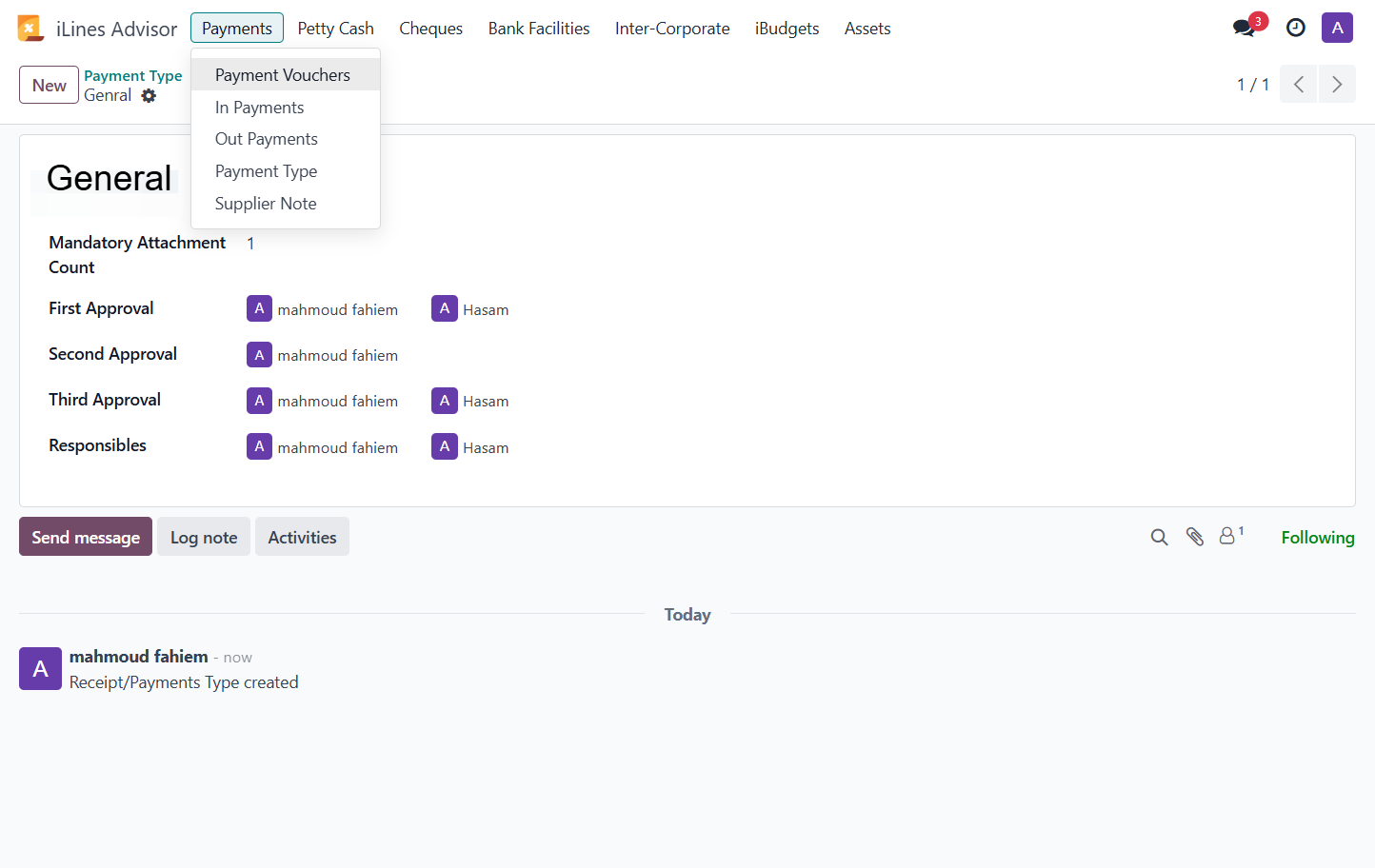Open the Bank Facilities menu
The width and height of the screenshot is (1375, 868).
539,28
